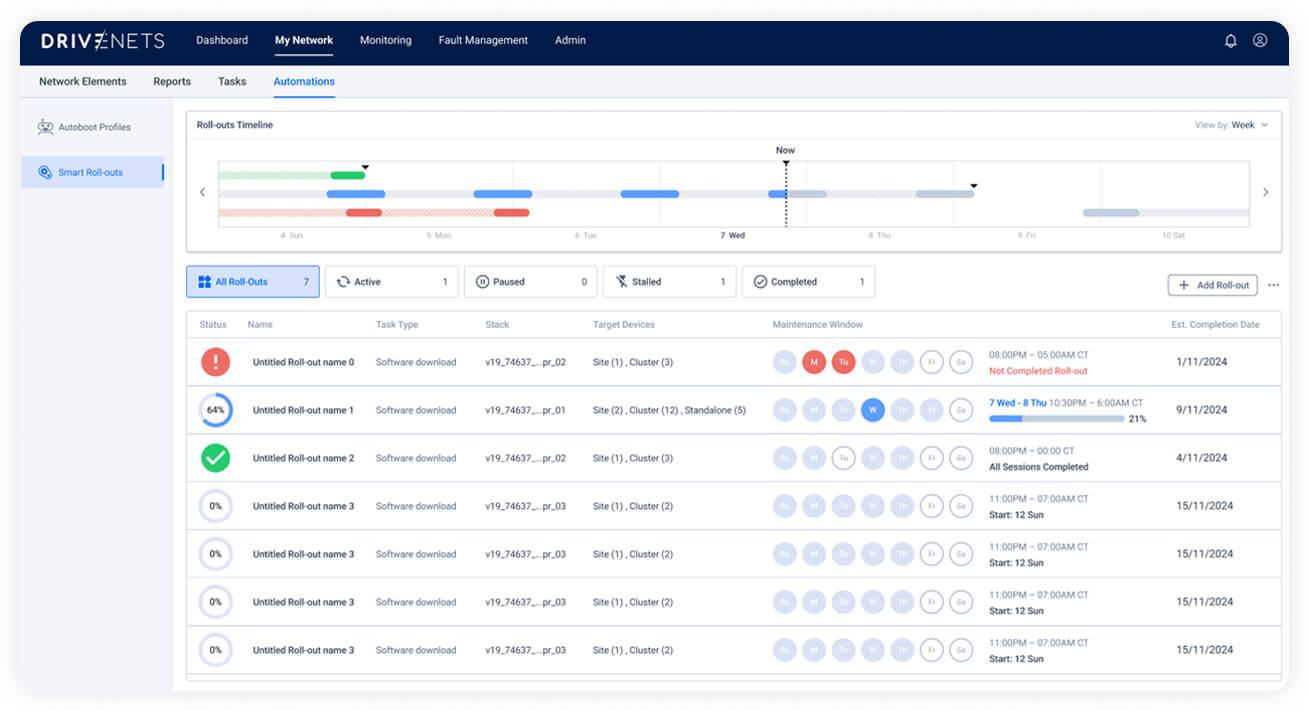Viewport: 1308px width, 711px height.
Task: Toggle Tuesday in Roll-out name 2 row
Action: 843,458
